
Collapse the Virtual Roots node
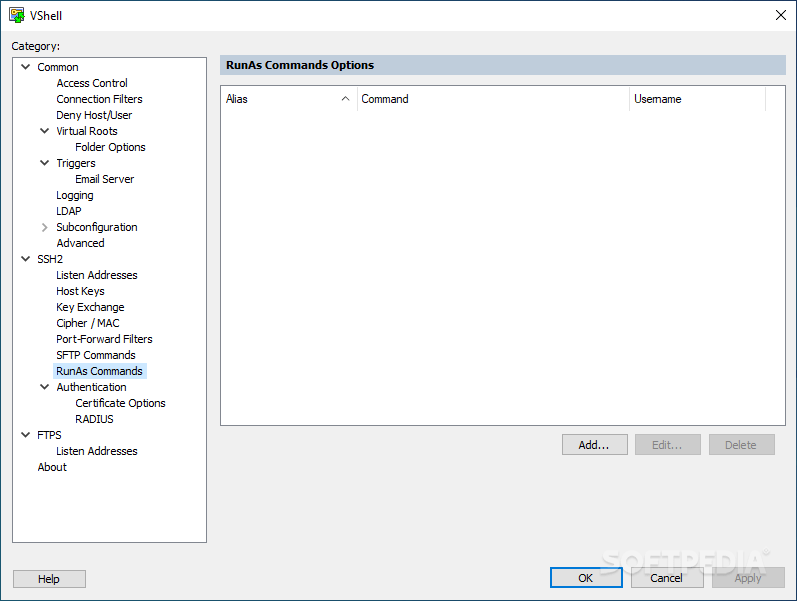(45, 131)
